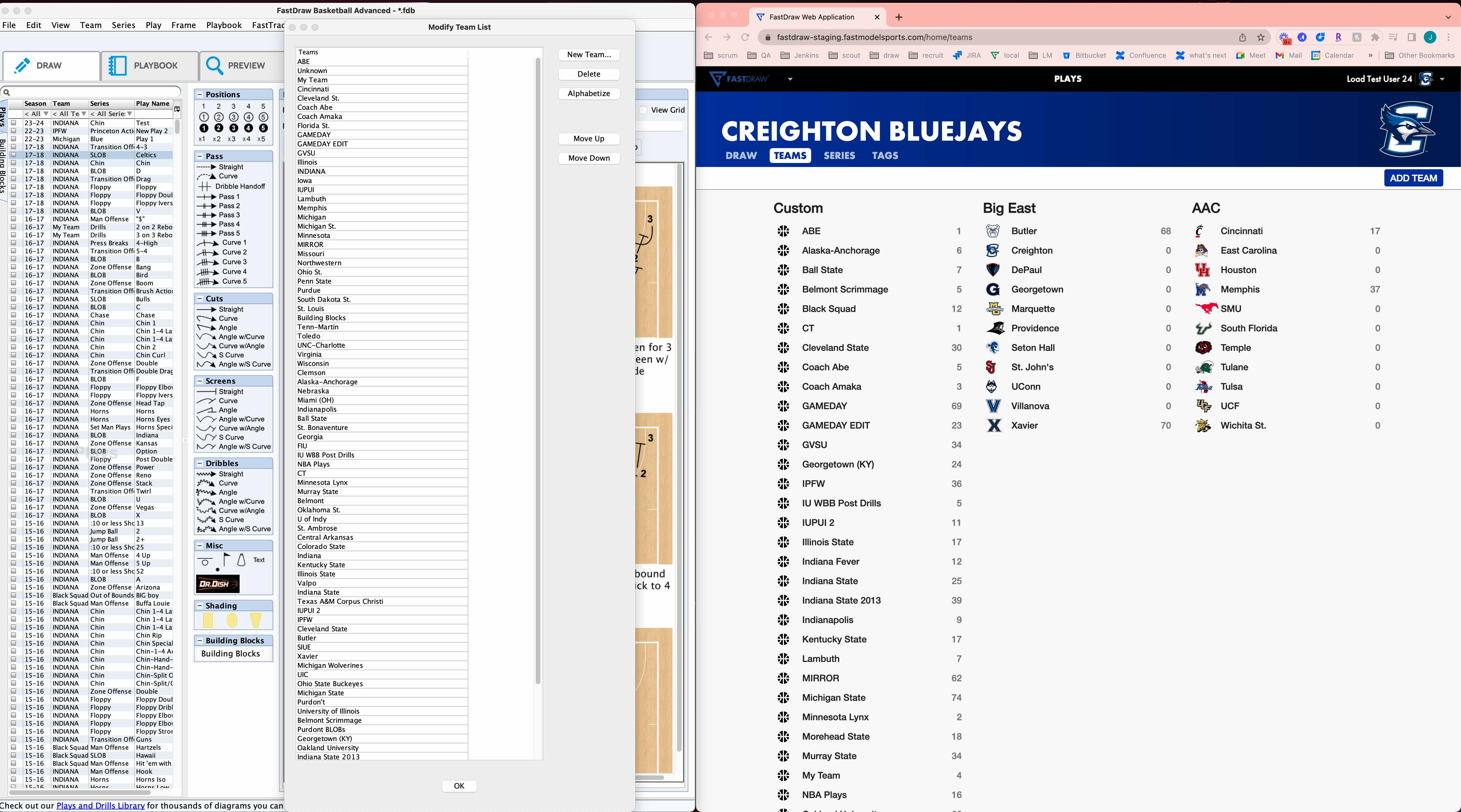Click the Alphabetize button
The height and width of the screenshot is (812, 1461).
point(589,93)
